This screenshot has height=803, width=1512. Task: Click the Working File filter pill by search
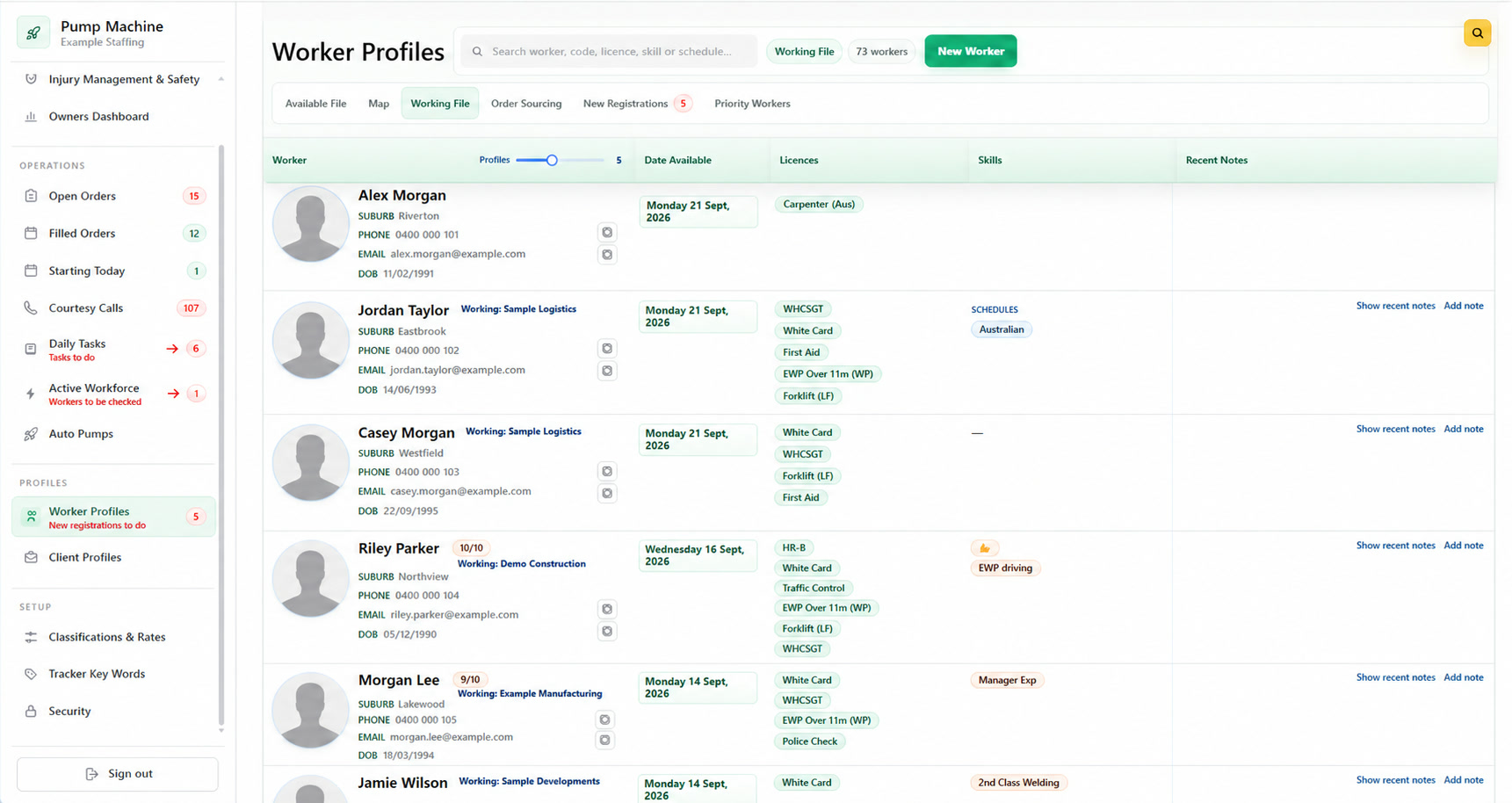[x=804, y=52]
